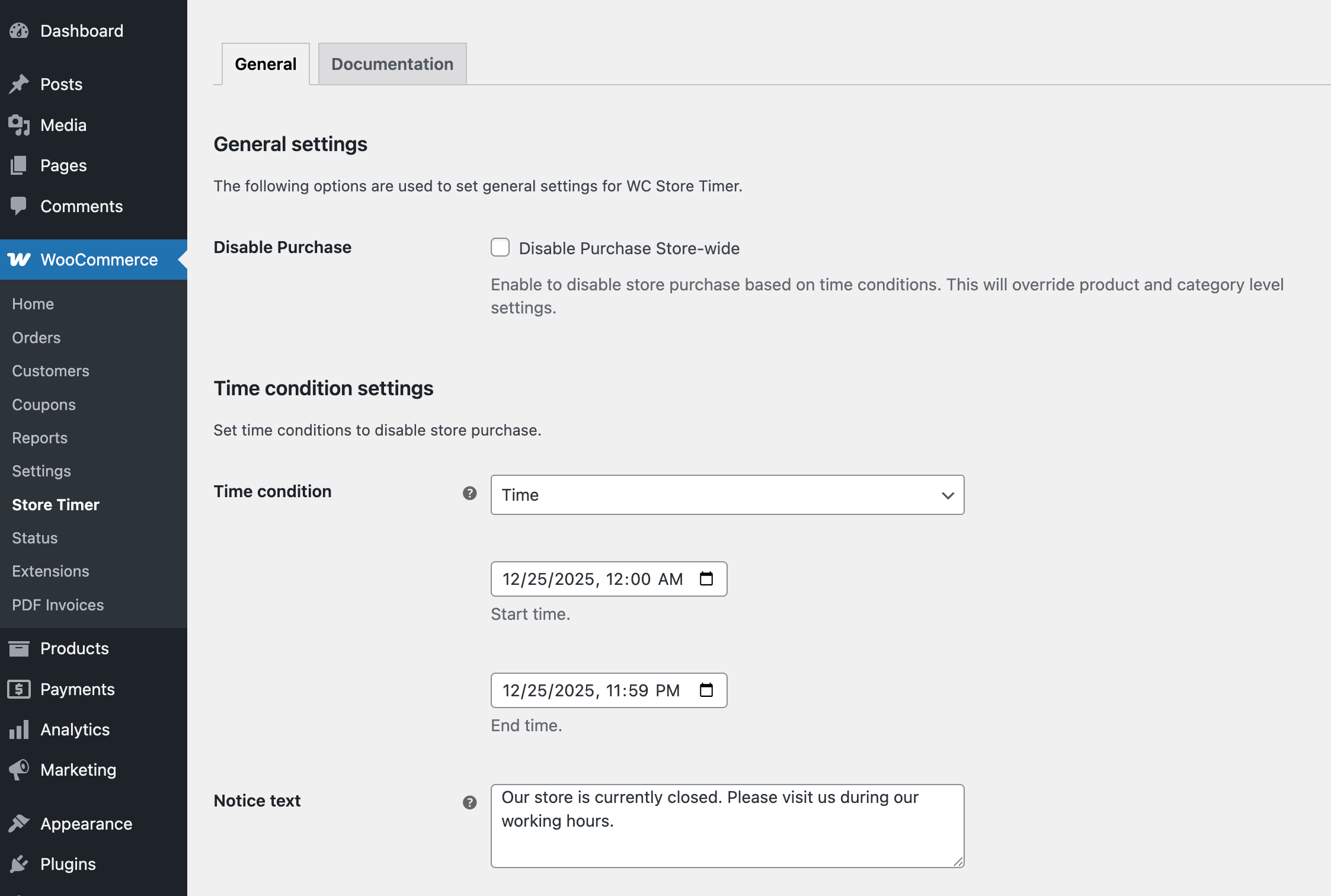Click the Analytics bar chart icon
Viewport: 1331px width, 896px height.
(x=18, y=729)
